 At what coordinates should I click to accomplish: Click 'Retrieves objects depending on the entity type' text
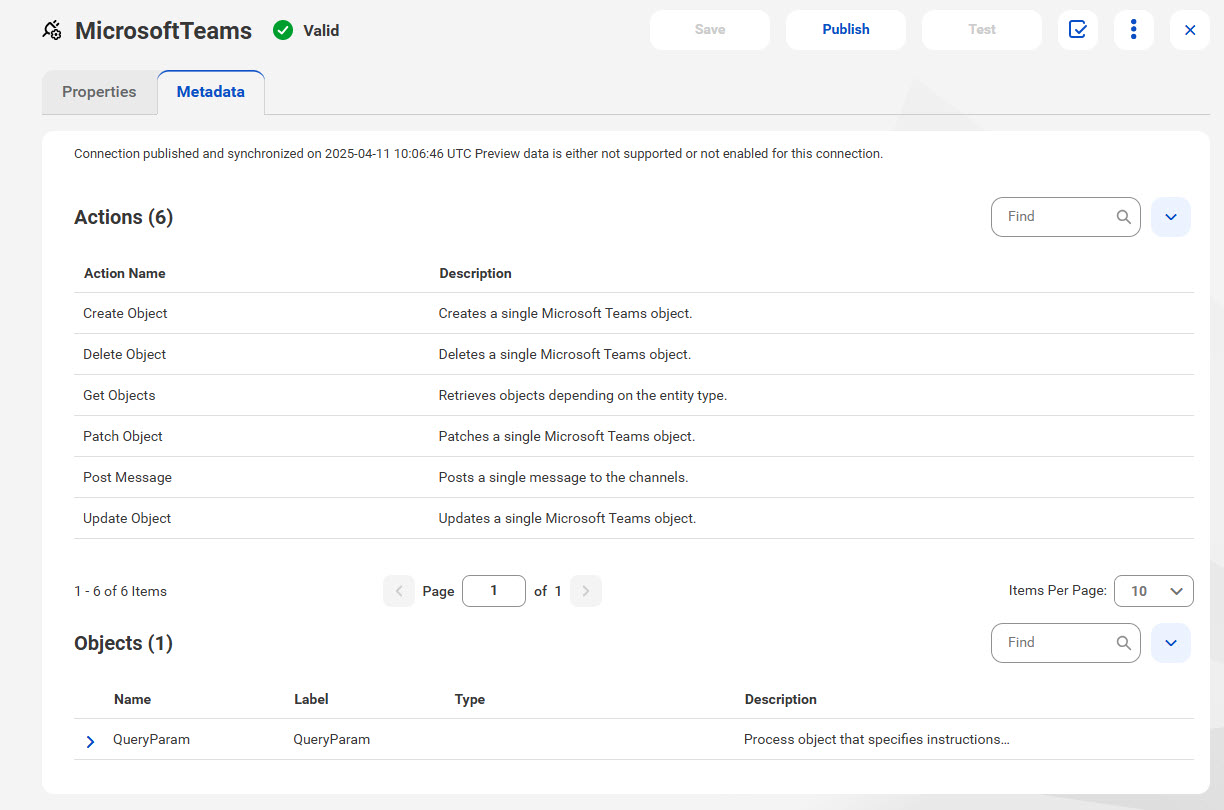pyautogui.click(x=583, y=395)
